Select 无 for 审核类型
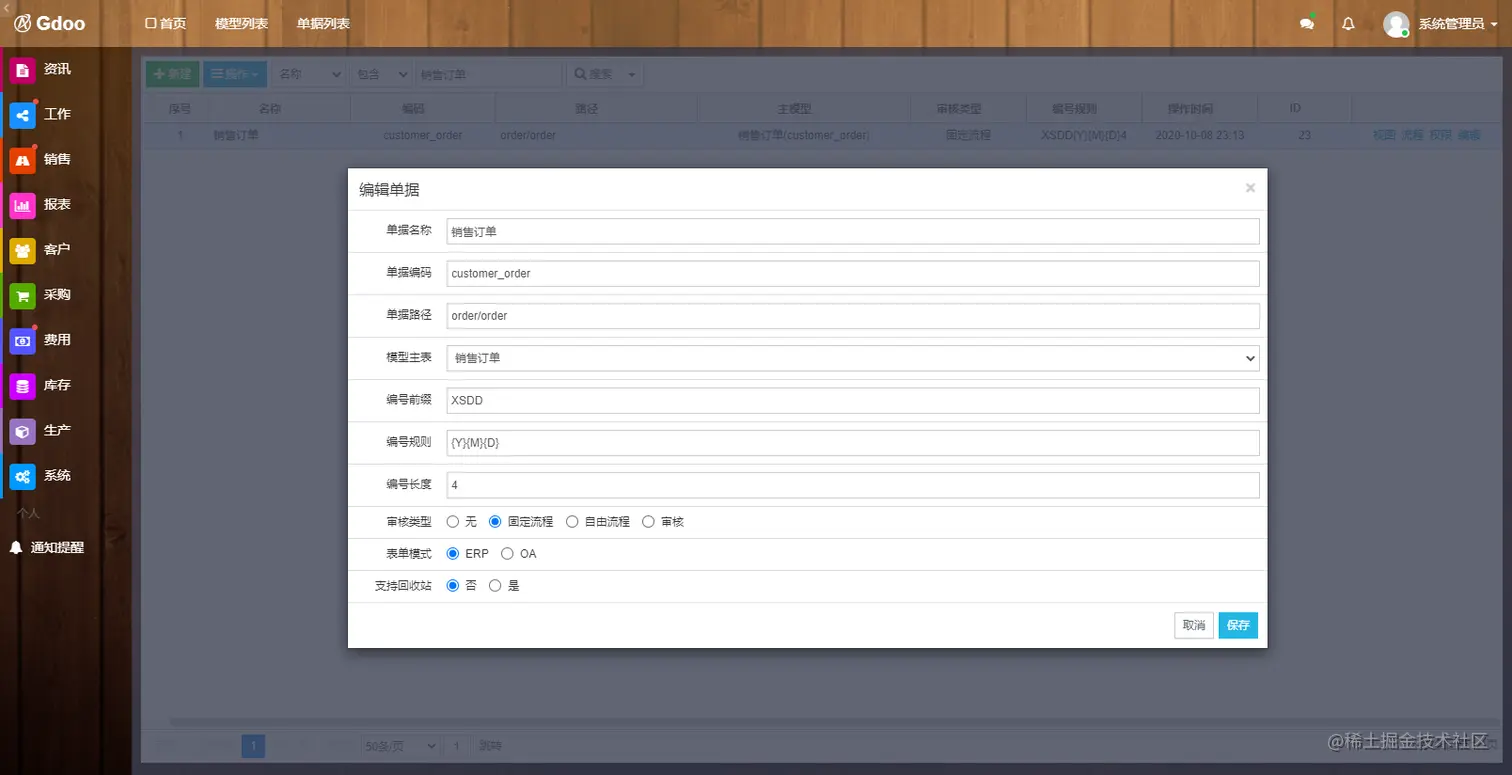This screenshot has height=775, width=1512. pyautogui.click(x=453, y=521)
